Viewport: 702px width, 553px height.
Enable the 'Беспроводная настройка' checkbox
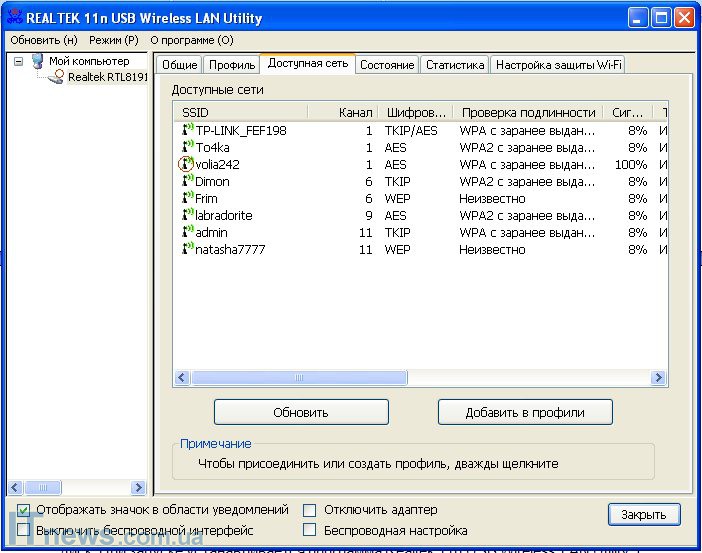click(x=309, y=530)
